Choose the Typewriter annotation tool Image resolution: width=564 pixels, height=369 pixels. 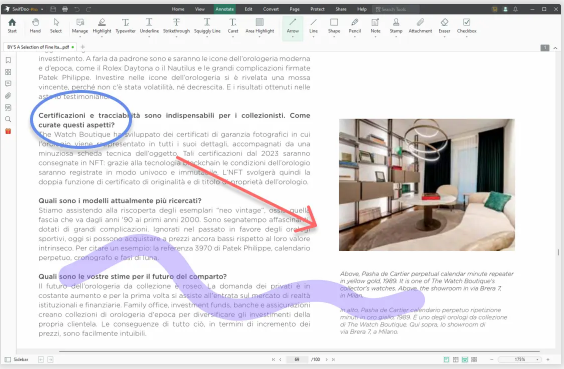[x=125, y=26]
